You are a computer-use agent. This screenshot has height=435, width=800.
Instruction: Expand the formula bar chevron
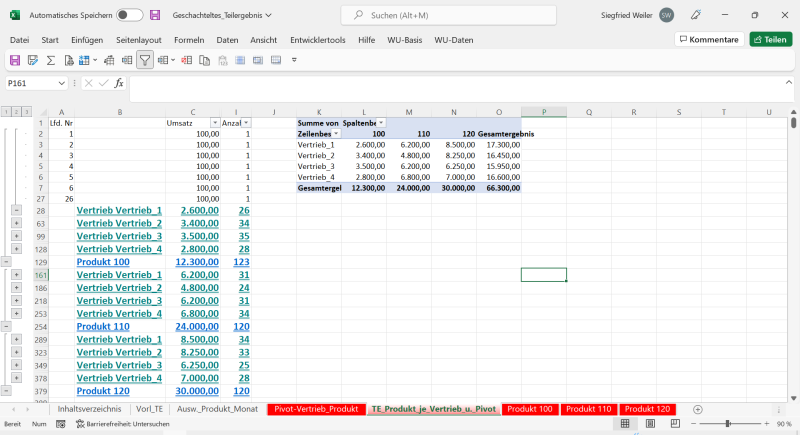point(789,82)
